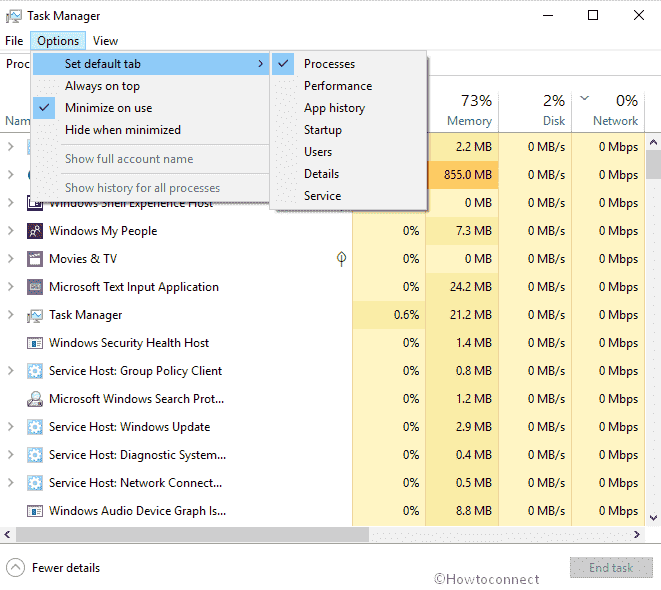Click the Windows My People app icon
Screen dimensions: 661x590
[35, 231]
